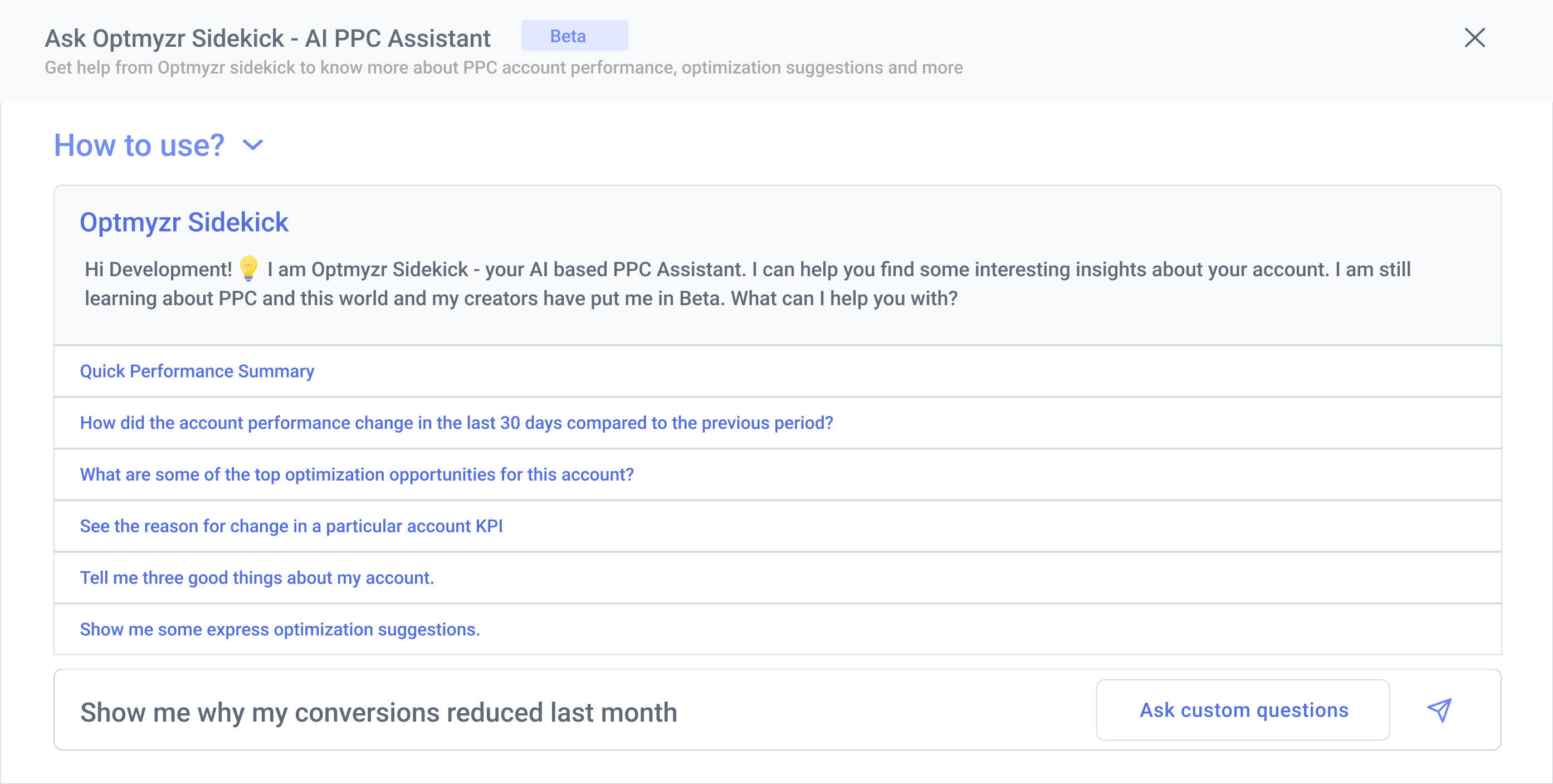Click the How to use? heading
The image size is (1553, 784).
139,145
